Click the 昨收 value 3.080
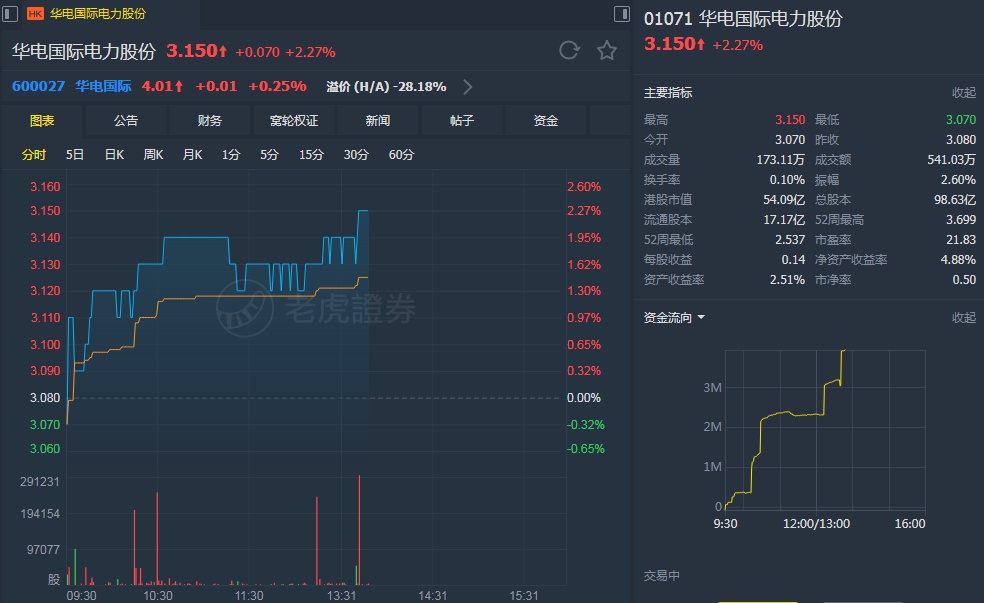Screen dimensions: 984x603 961,139
